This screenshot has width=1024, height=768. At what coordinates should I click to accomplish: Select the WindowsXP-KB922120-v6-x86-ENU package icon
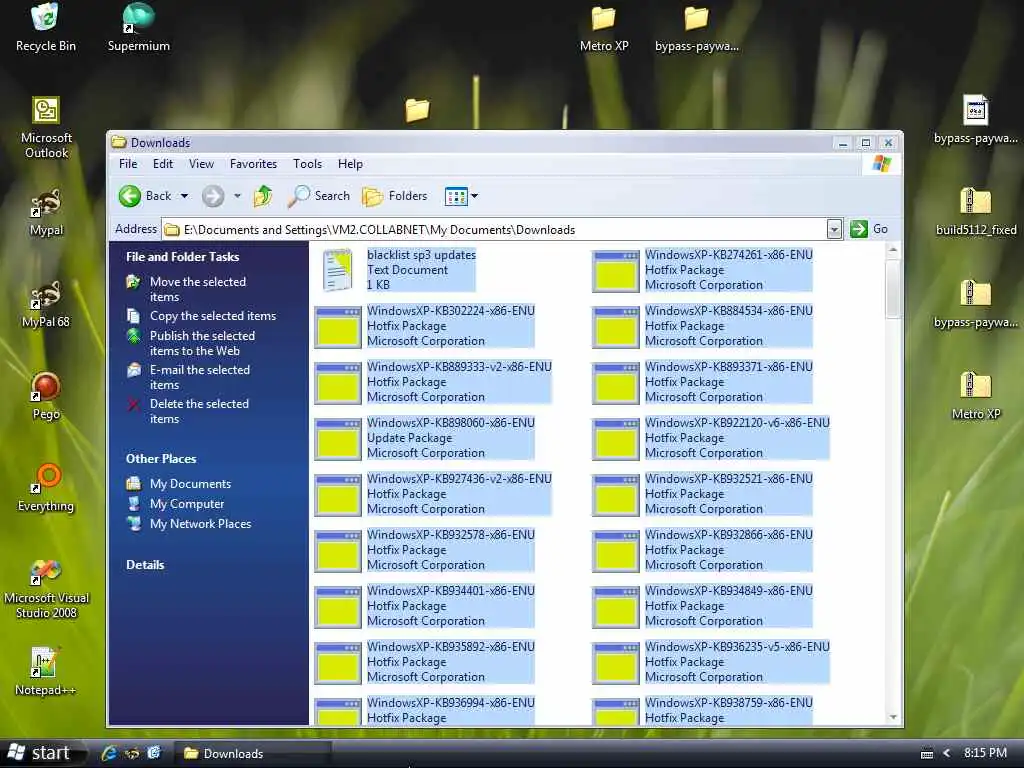[615, 440]
